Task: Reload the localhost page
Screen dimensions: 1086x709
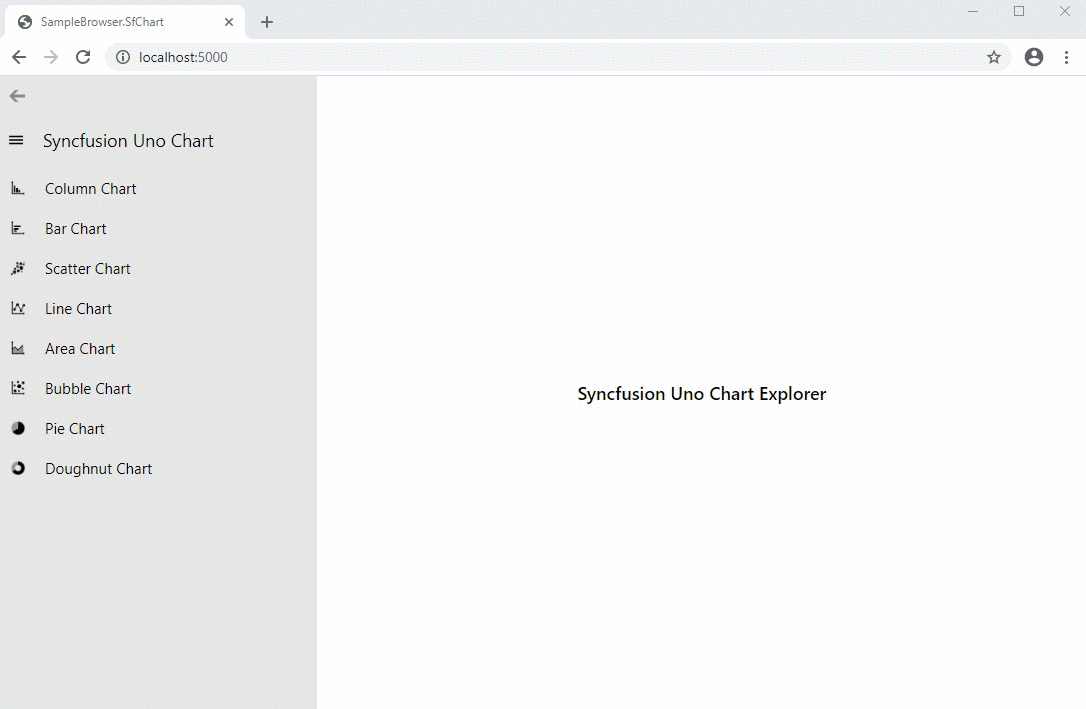Action: pos(83,58)
